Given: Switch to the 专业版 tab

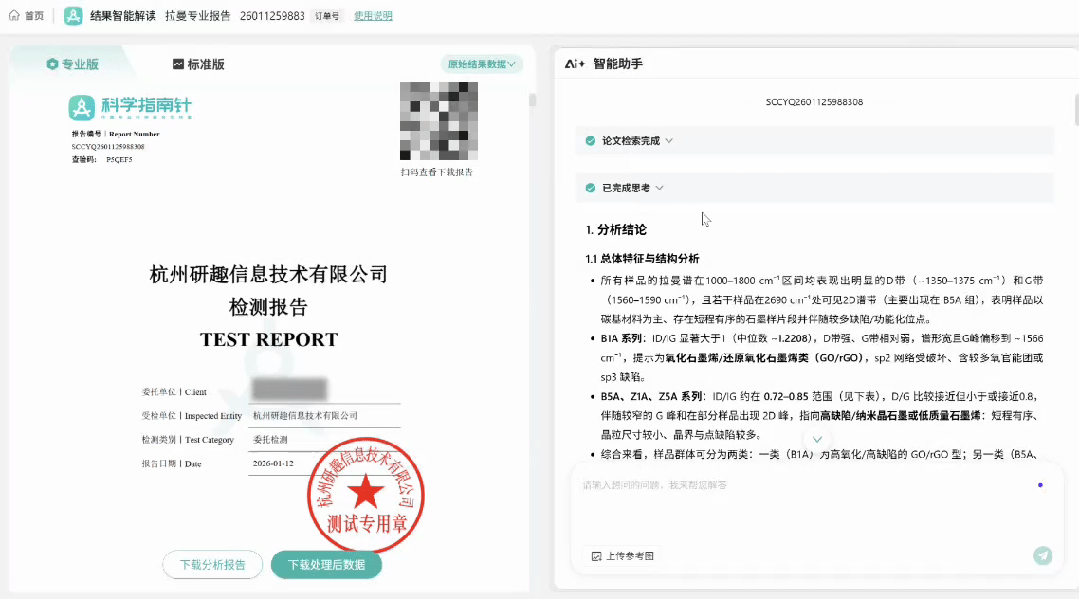Looking at the screenshot, I should point(73,64).
